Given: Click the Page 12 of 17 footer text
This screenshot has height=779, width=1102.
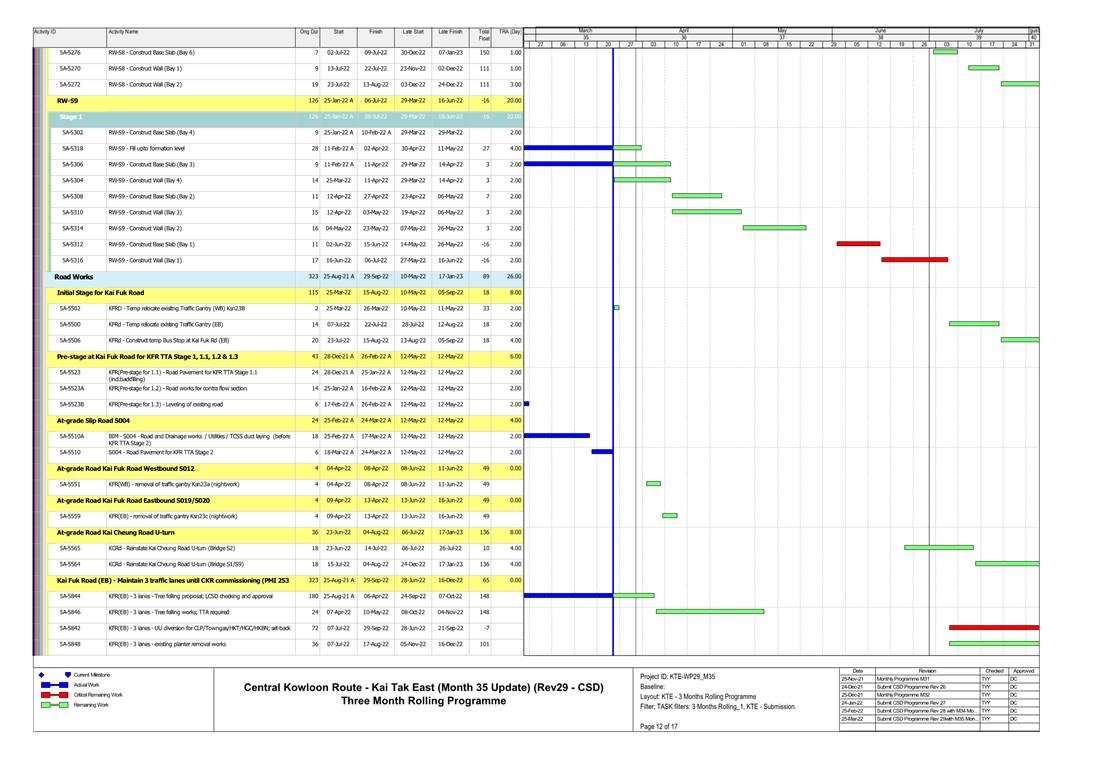Looking at the screenshot, I should pos(660,727).
